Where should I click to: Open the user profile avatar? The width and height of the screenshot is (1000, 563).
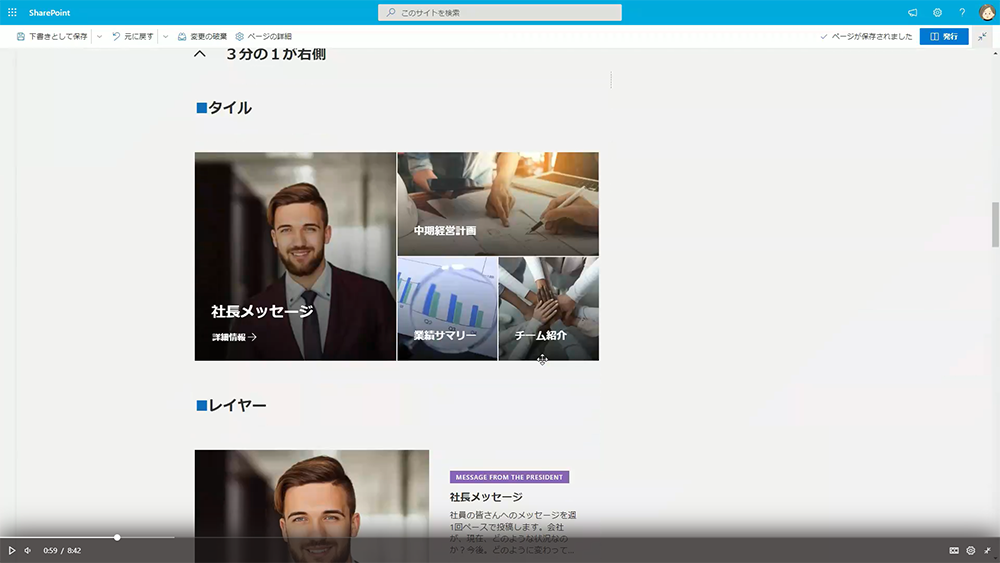pos(987,13)
